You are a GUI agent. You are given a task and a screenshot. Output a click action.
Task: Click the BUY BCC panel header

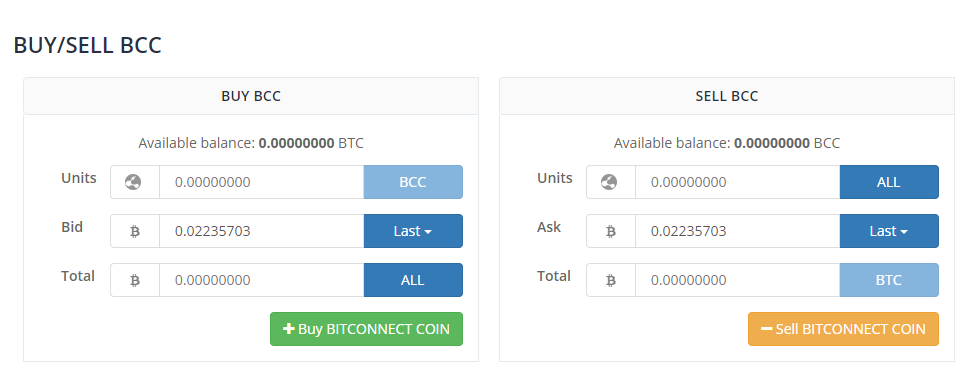251,96
